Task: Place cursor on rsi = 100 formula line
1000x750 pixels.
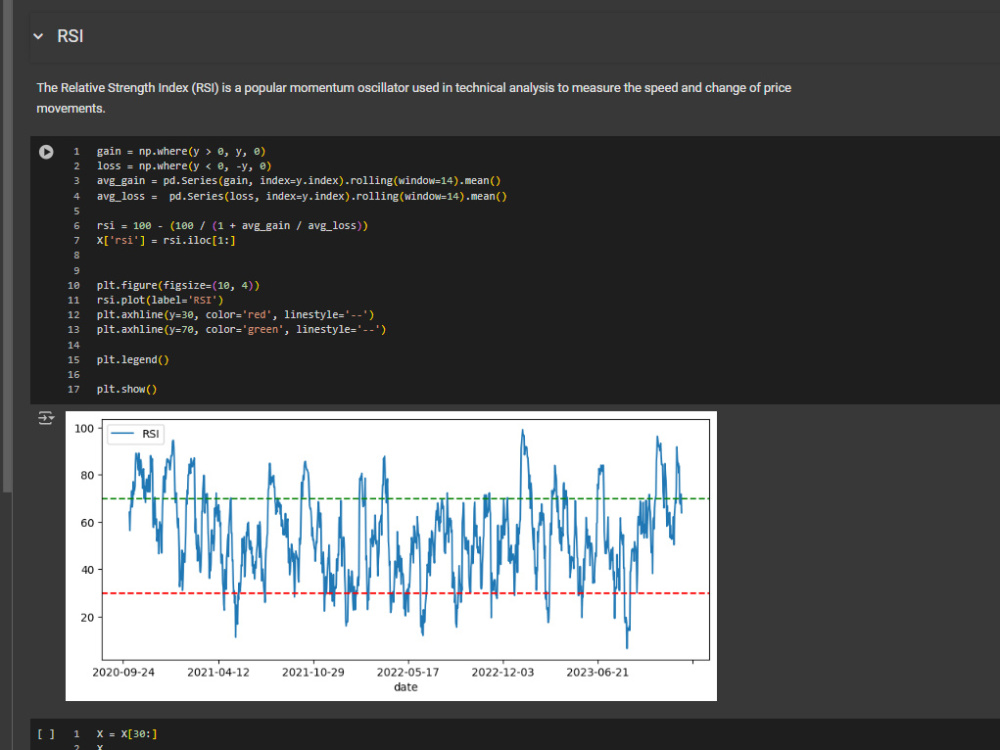Action: [232, 225]
